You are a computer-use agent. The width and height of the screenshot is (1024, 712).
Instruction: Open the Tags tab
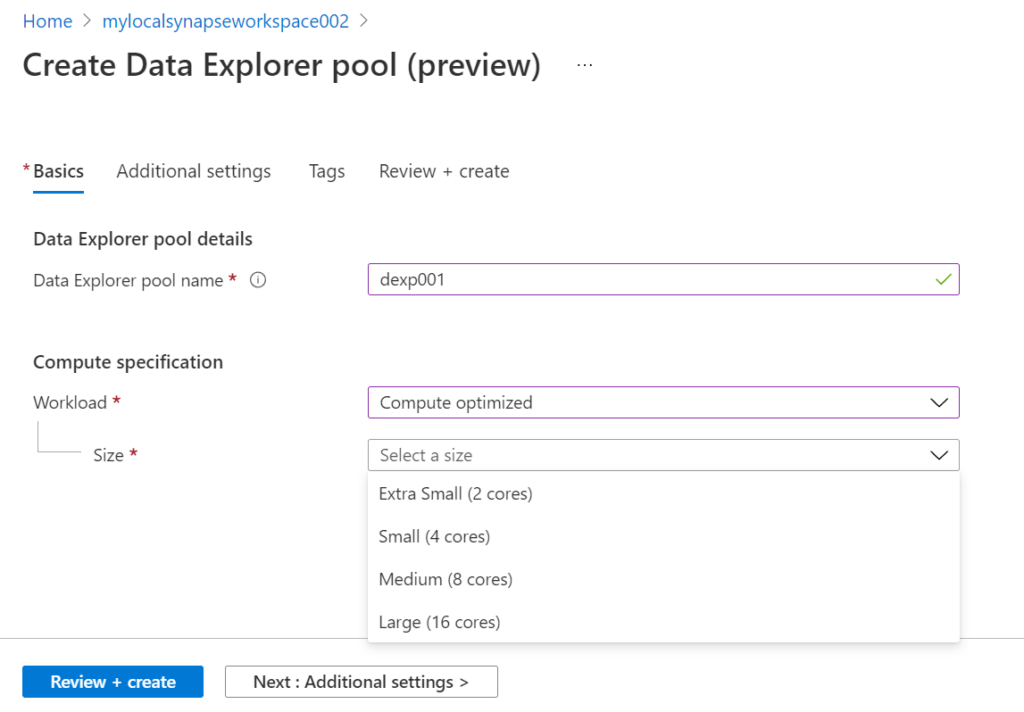click(x=326, y=171)
